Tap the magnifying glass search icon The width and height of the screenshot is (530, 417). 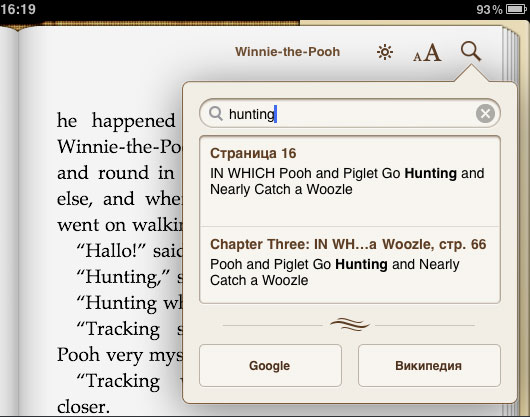(471, 52)
